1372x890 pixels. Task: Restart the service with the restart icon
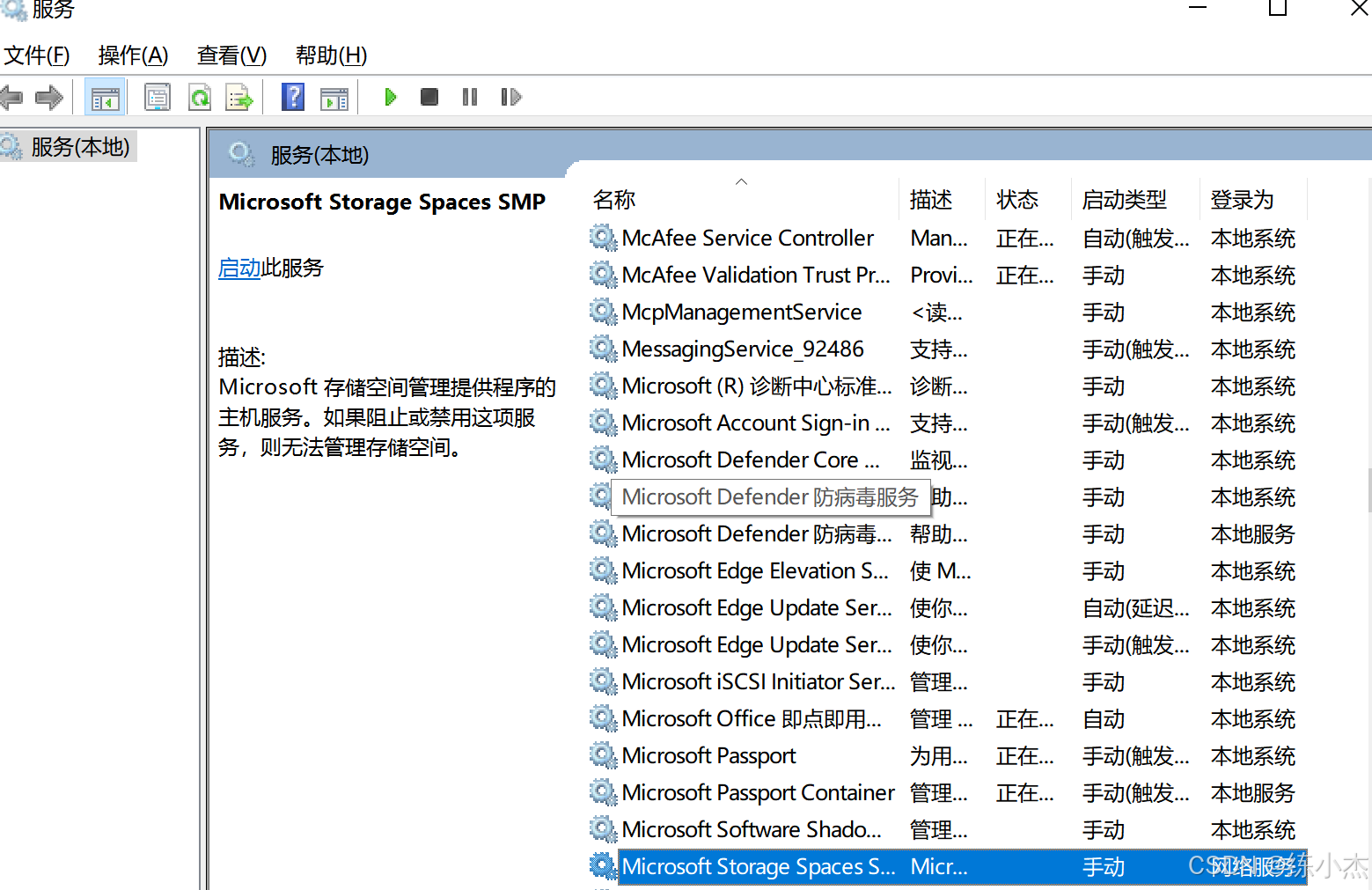(511, 97)
